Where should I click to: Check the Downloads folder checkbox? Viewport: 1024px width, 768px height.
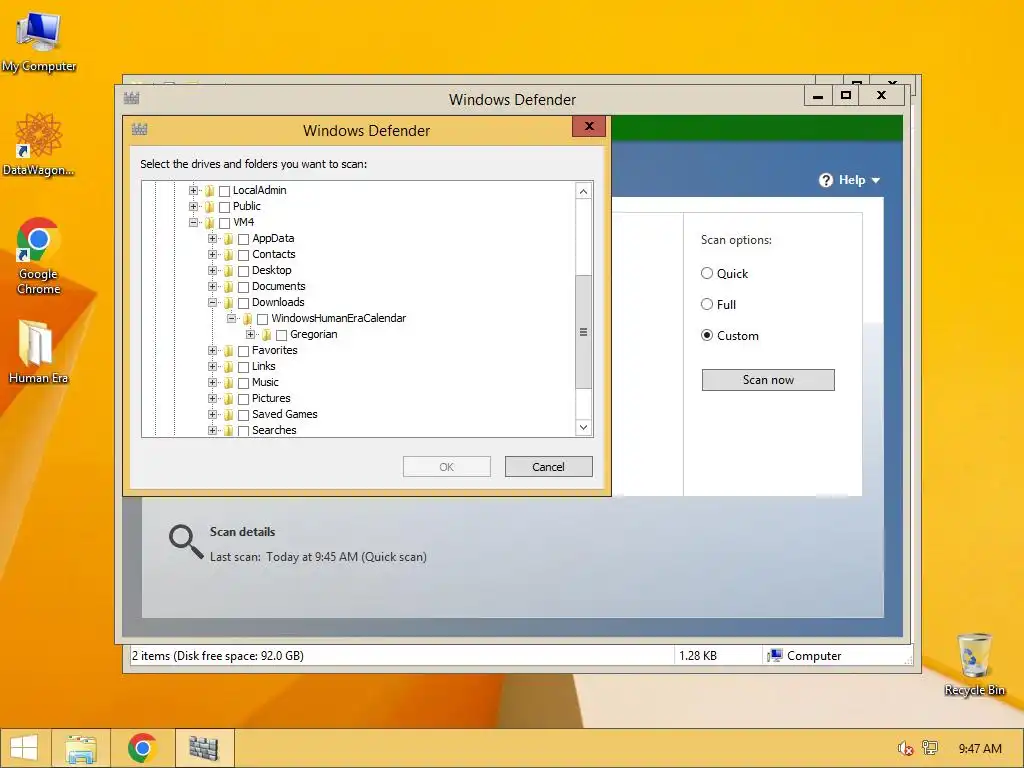coord(244,303)
